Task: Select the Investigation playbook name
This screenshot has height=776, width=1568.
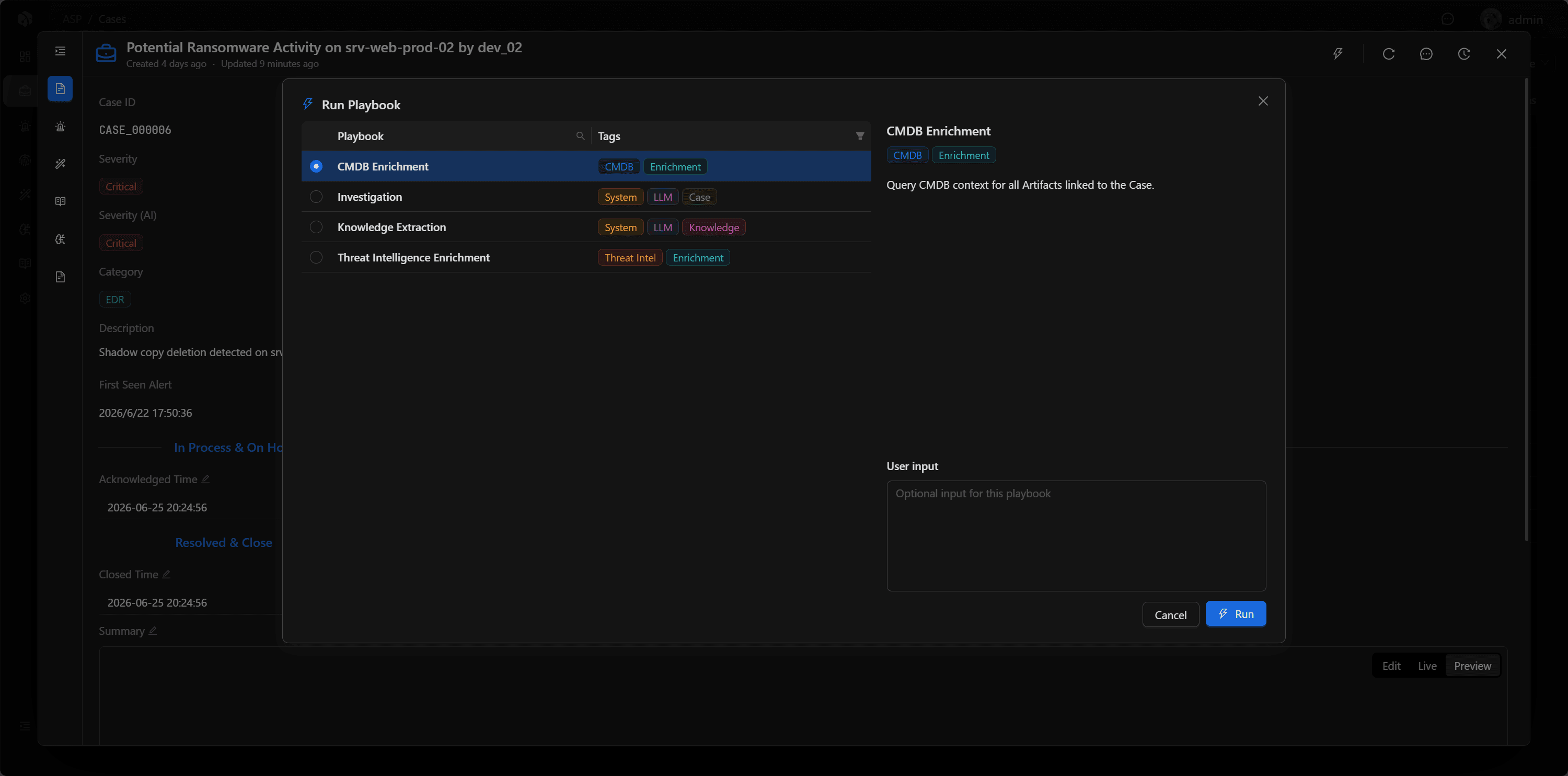Action: 370,197
